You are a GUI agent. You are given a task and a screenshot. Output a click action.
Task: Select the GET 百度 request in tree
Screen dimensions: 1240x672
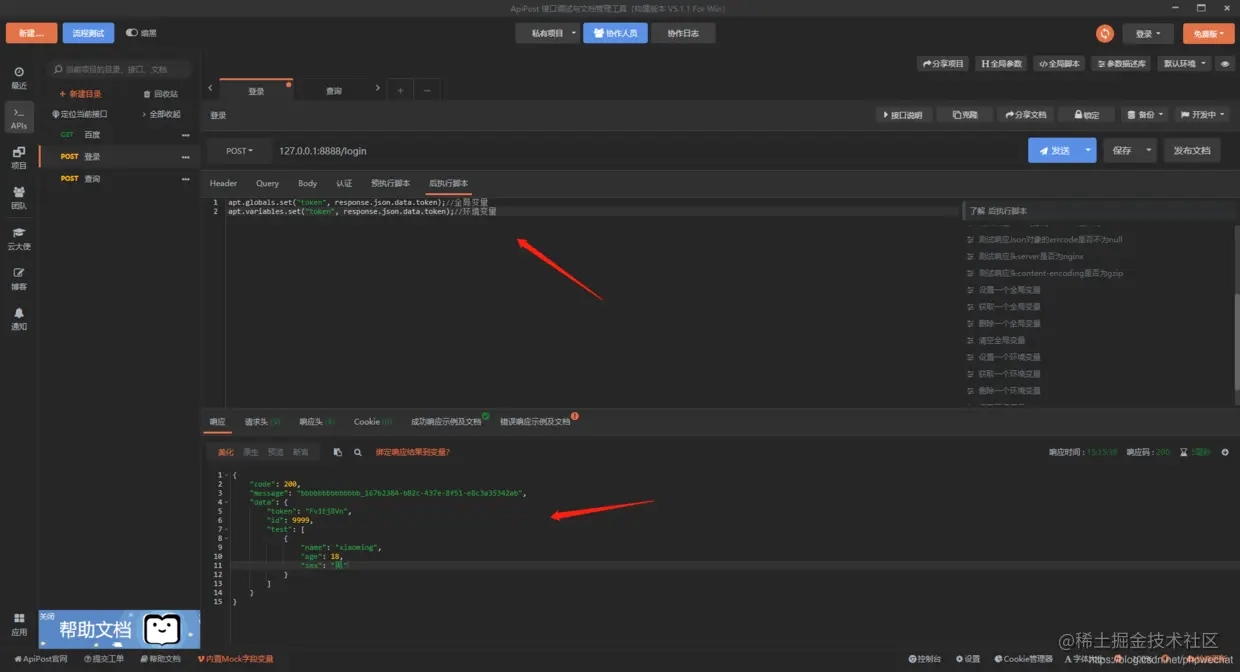tap(118, 135)
